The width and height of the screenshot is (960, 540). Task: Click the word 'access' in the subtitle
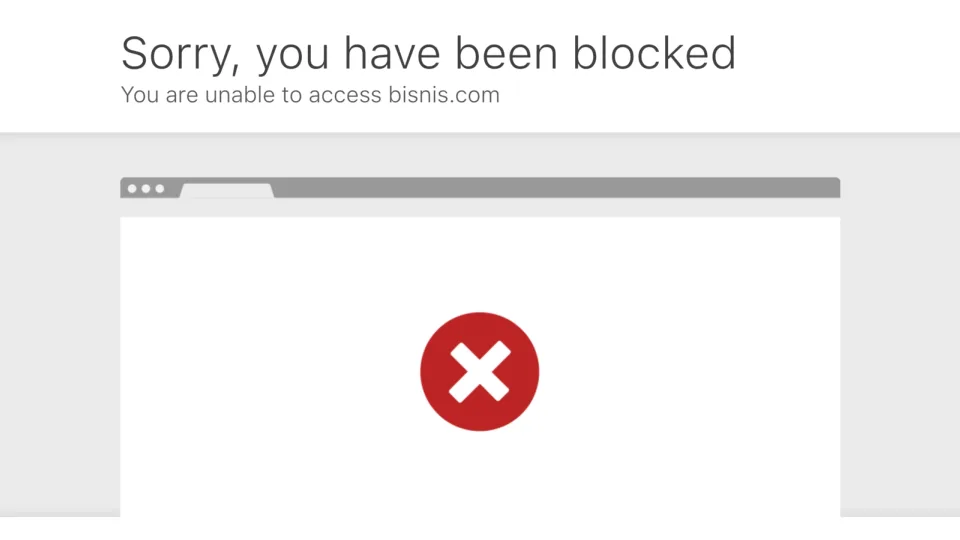pos(345,96)
